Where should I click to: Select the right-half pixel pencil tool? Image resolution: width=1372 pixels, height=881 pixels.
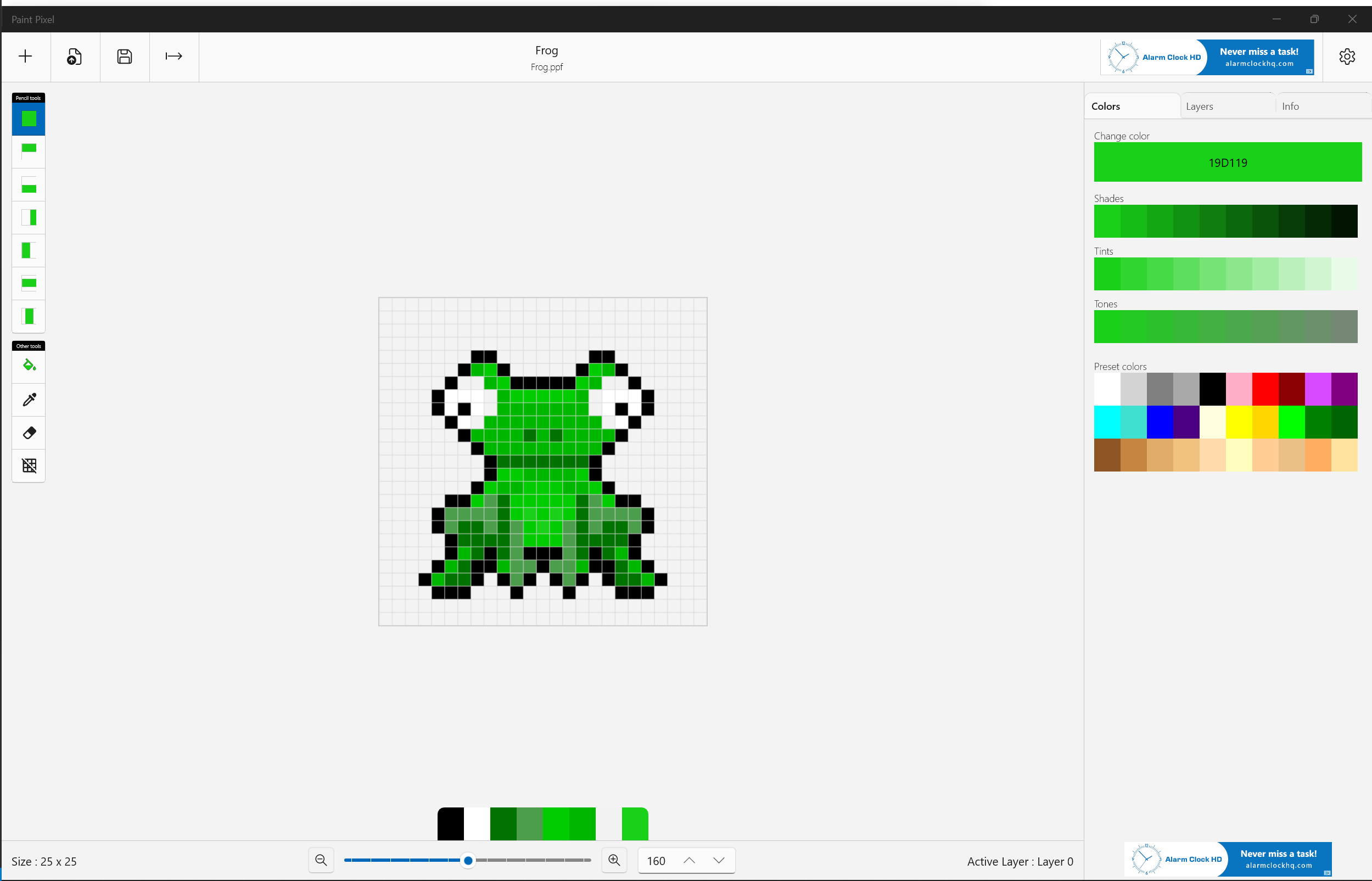[x=29, y=217]
